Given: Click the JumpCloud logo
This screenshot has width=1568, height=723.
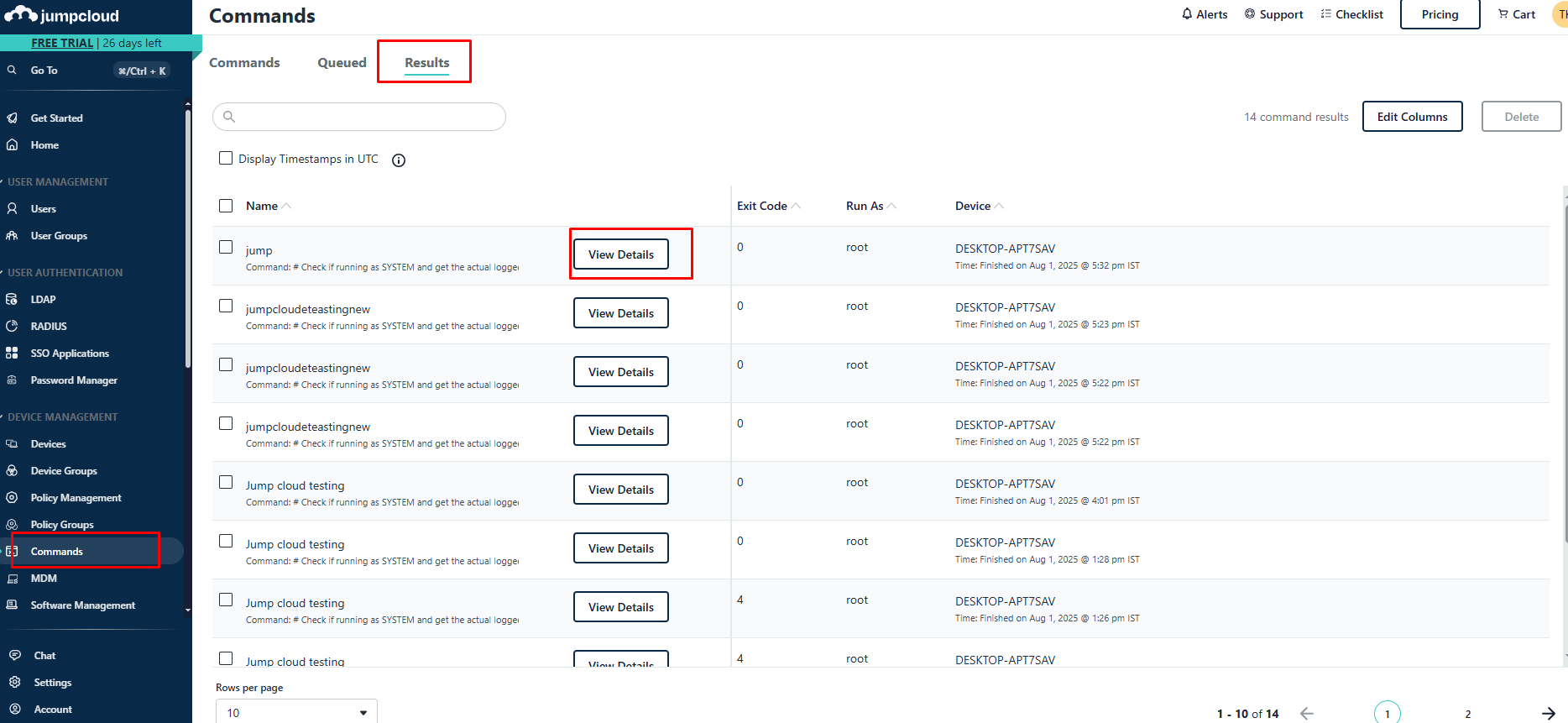Looking at the screenshot, I should (62, 15).
